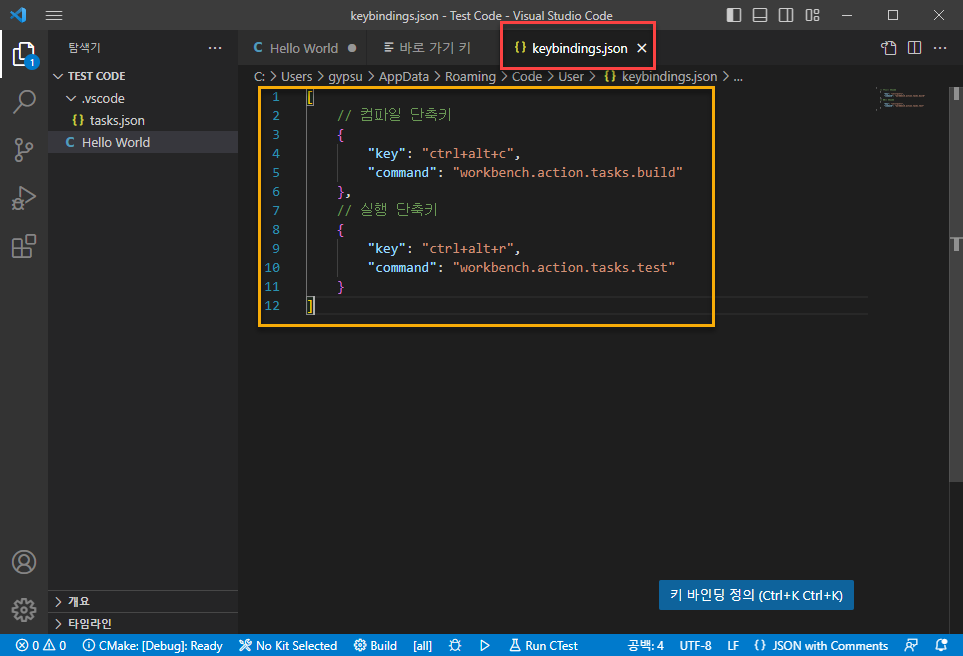Click the breadcrumb trailing ellipsis
This screenshot has width=963, height=656.
pyautogui.click(x=738, y=77)
